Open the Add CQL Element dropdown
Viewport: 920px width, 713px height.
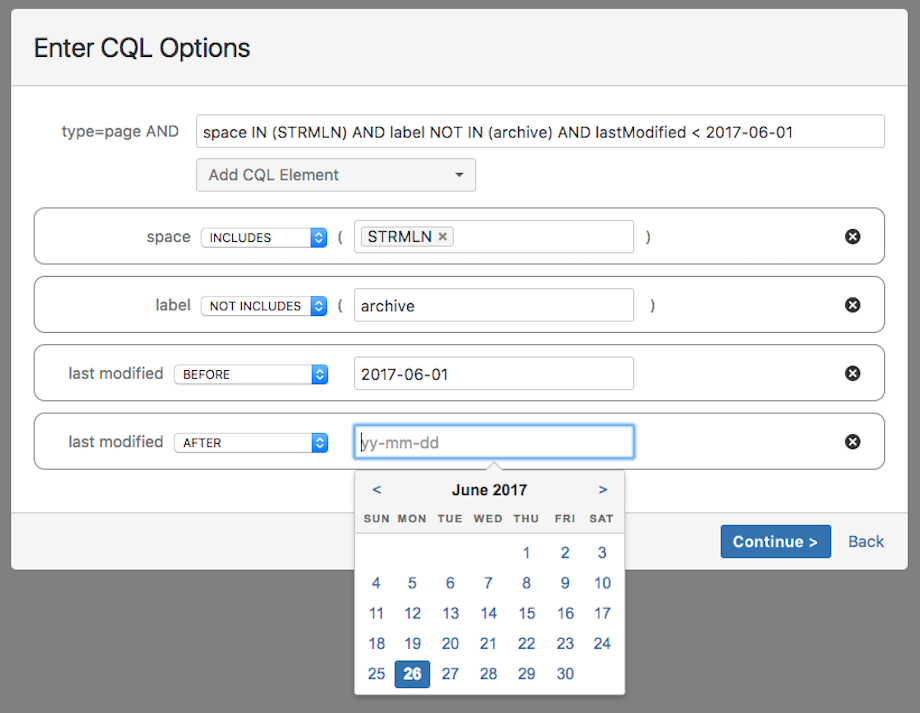coord(336,175)
